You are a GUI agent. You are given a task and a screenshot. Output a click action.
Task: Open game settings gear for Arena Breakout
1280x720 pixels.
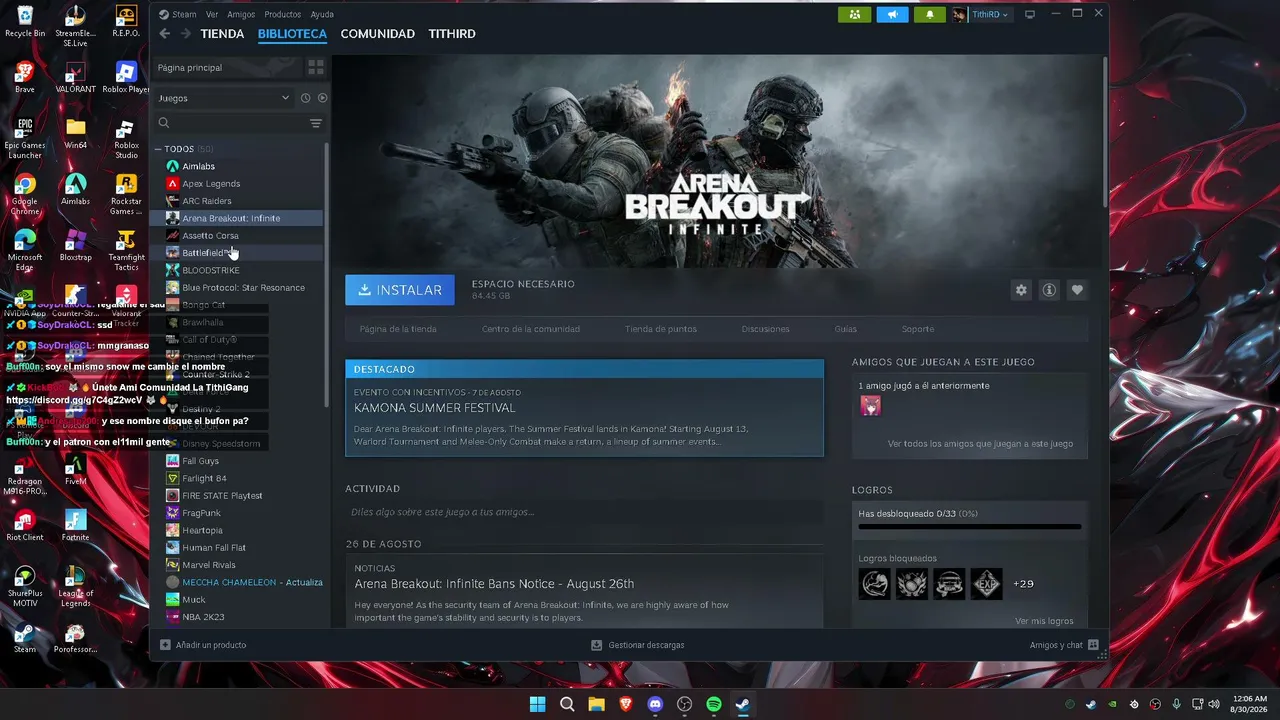[x=1021, y=290]
